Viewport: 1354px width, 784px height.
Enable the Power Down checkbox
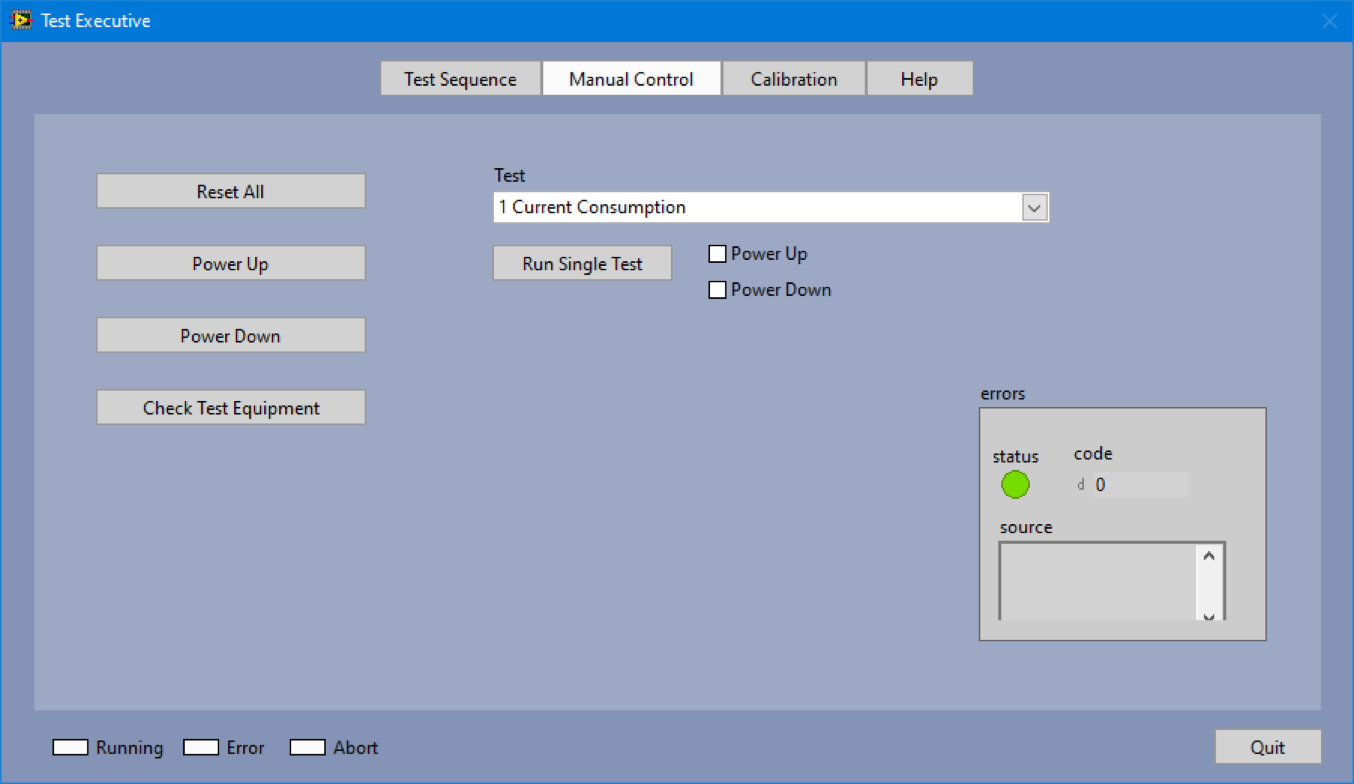tap(717, 290)
